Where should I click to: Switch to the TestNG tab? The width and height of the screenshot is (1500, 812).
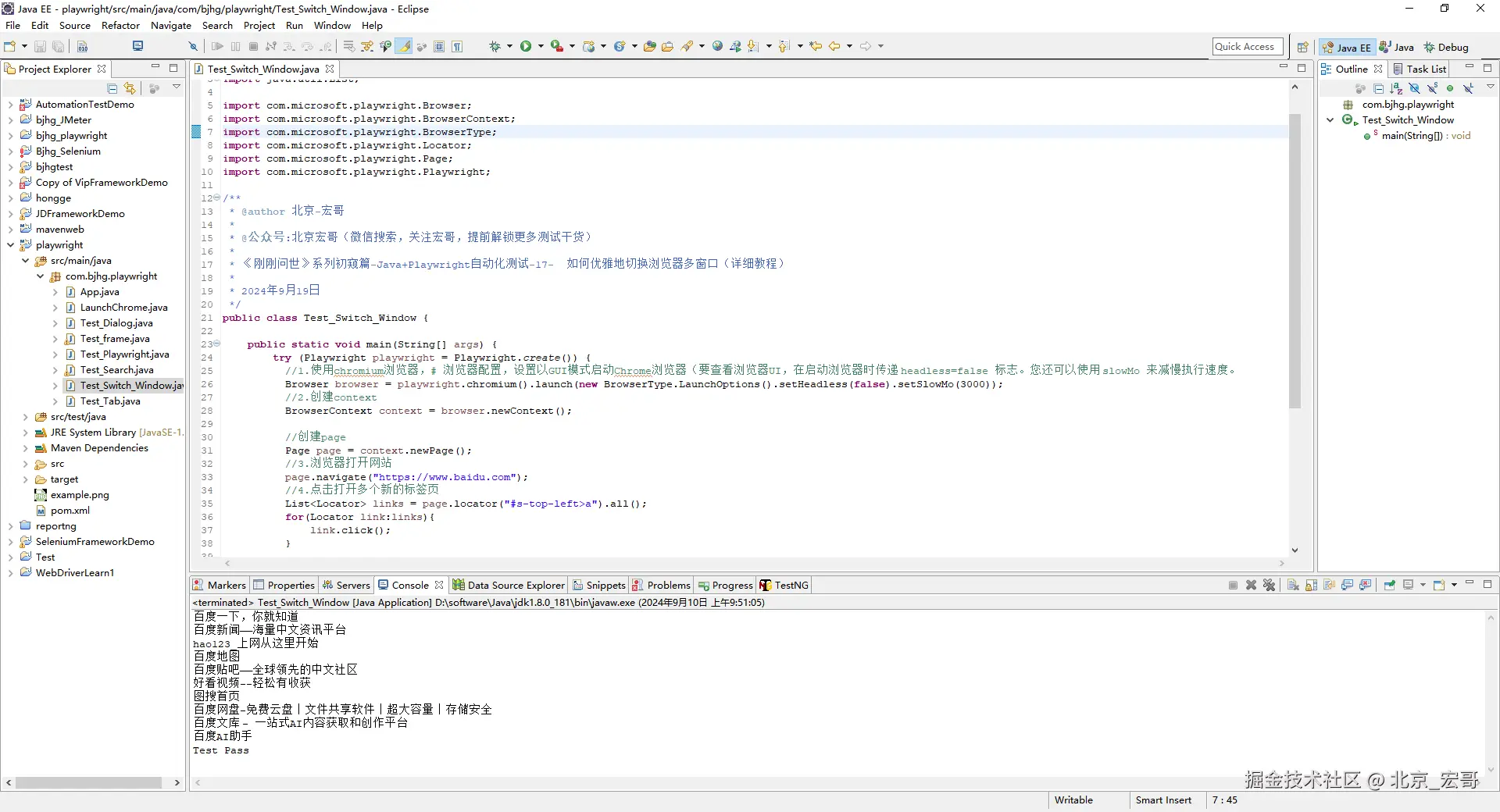point(784,585)
